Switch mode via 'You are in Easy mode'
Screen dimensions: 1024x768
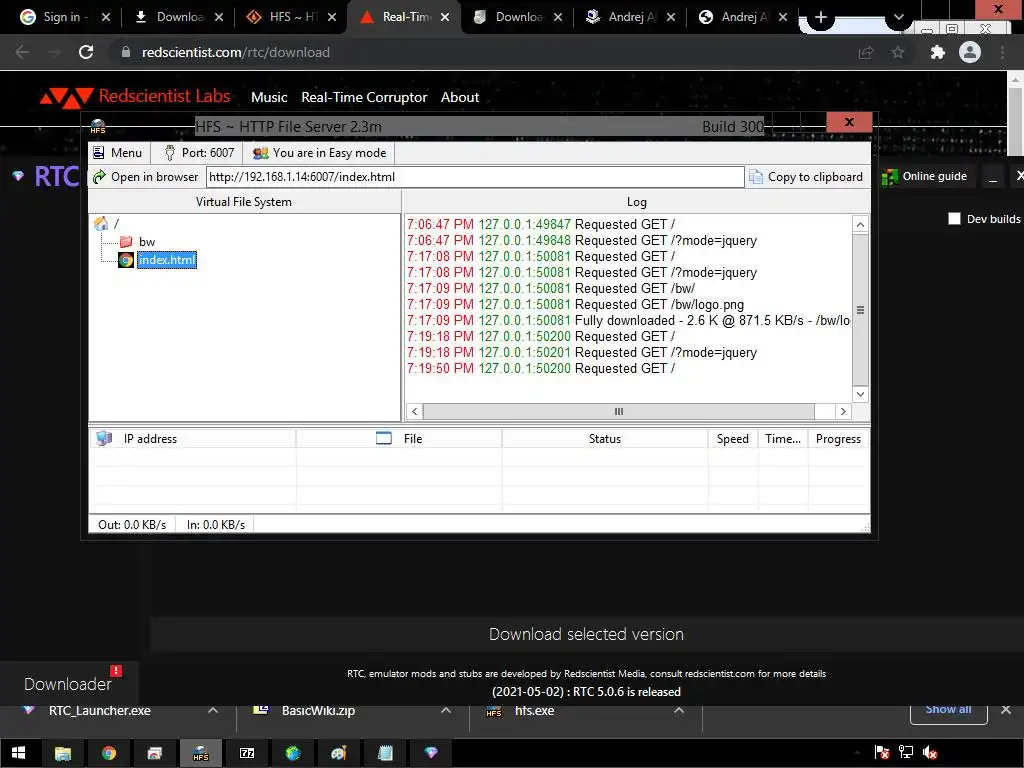(x=319, y=153)
